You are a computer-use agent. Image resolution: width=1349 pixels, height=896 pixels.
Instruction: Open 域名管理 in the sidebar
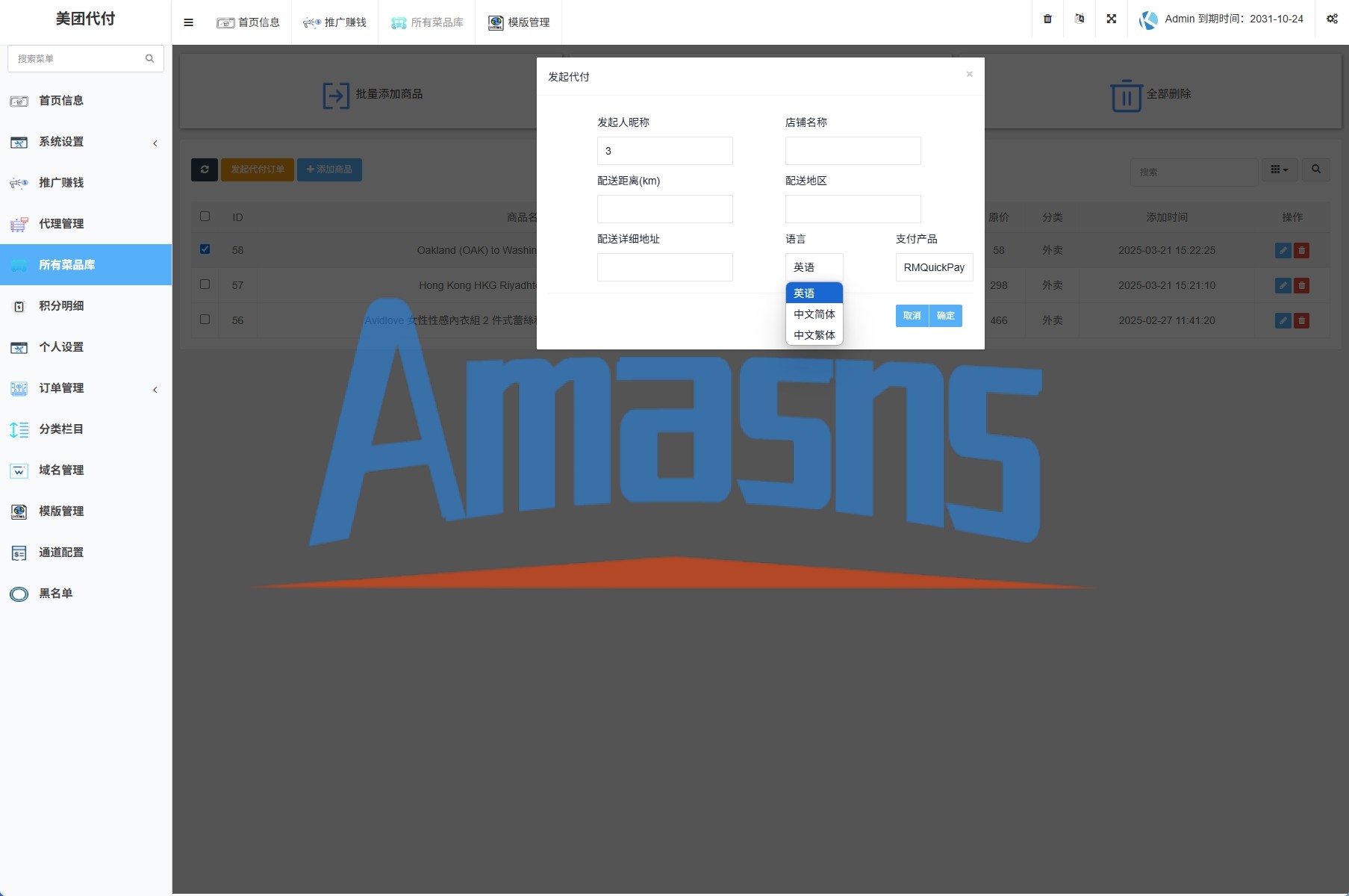click(x=86, y=470)
